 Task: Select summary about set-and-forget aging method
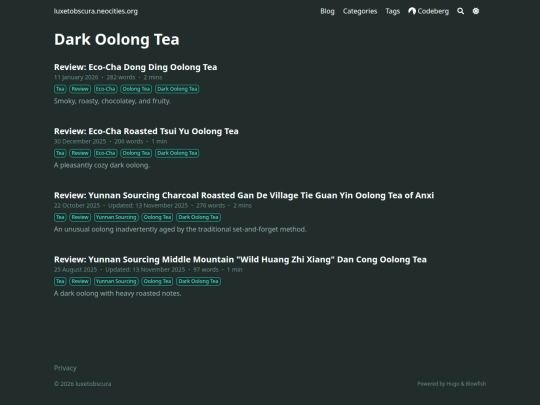180,229
